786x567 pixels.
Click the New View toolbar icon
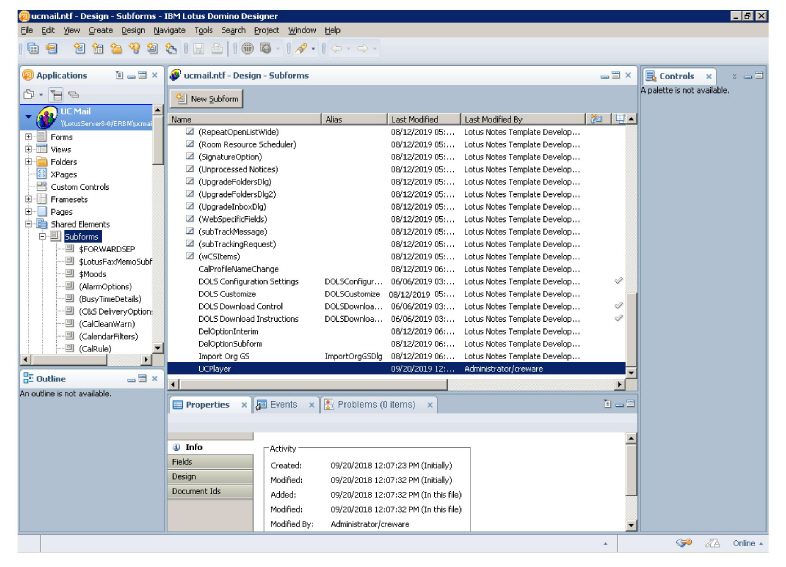click(x=98, y=49)
